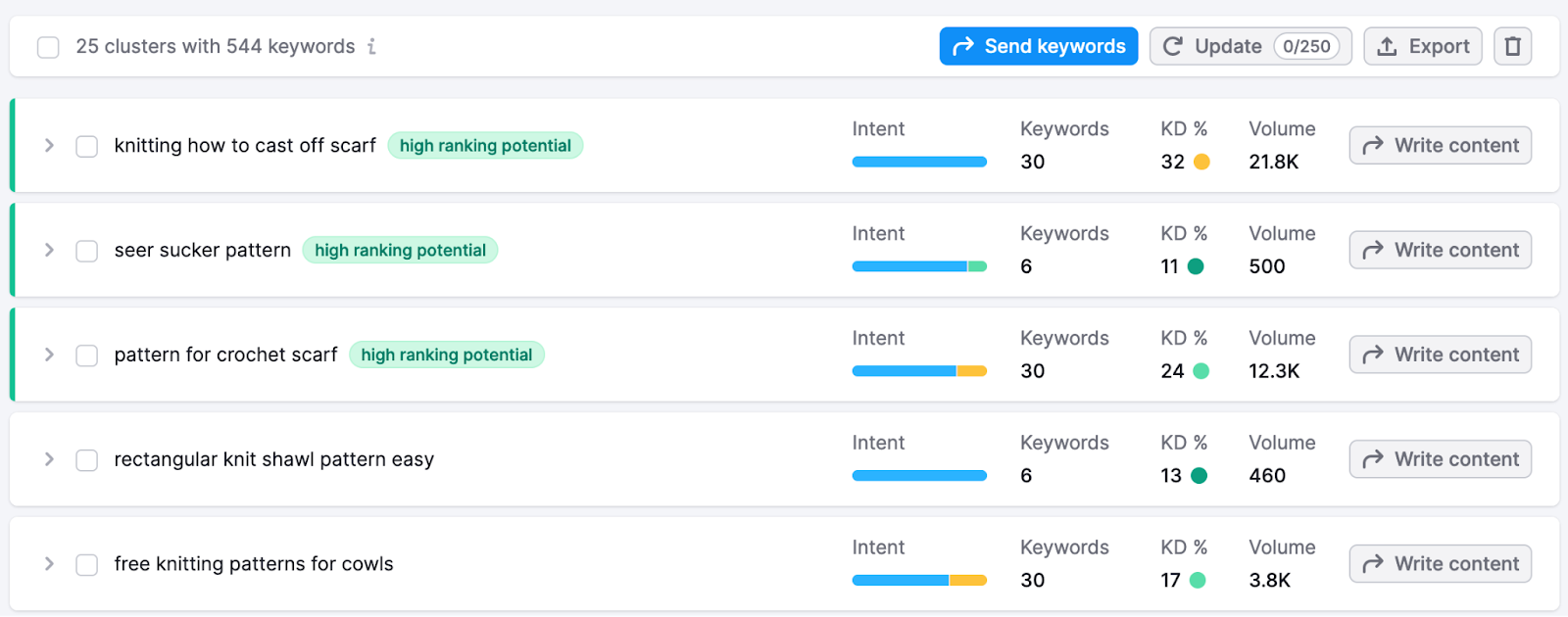1568x617 pixels.
Task: Tick the seer sucker pattern checkbox
Action: (x=87, y=251)
